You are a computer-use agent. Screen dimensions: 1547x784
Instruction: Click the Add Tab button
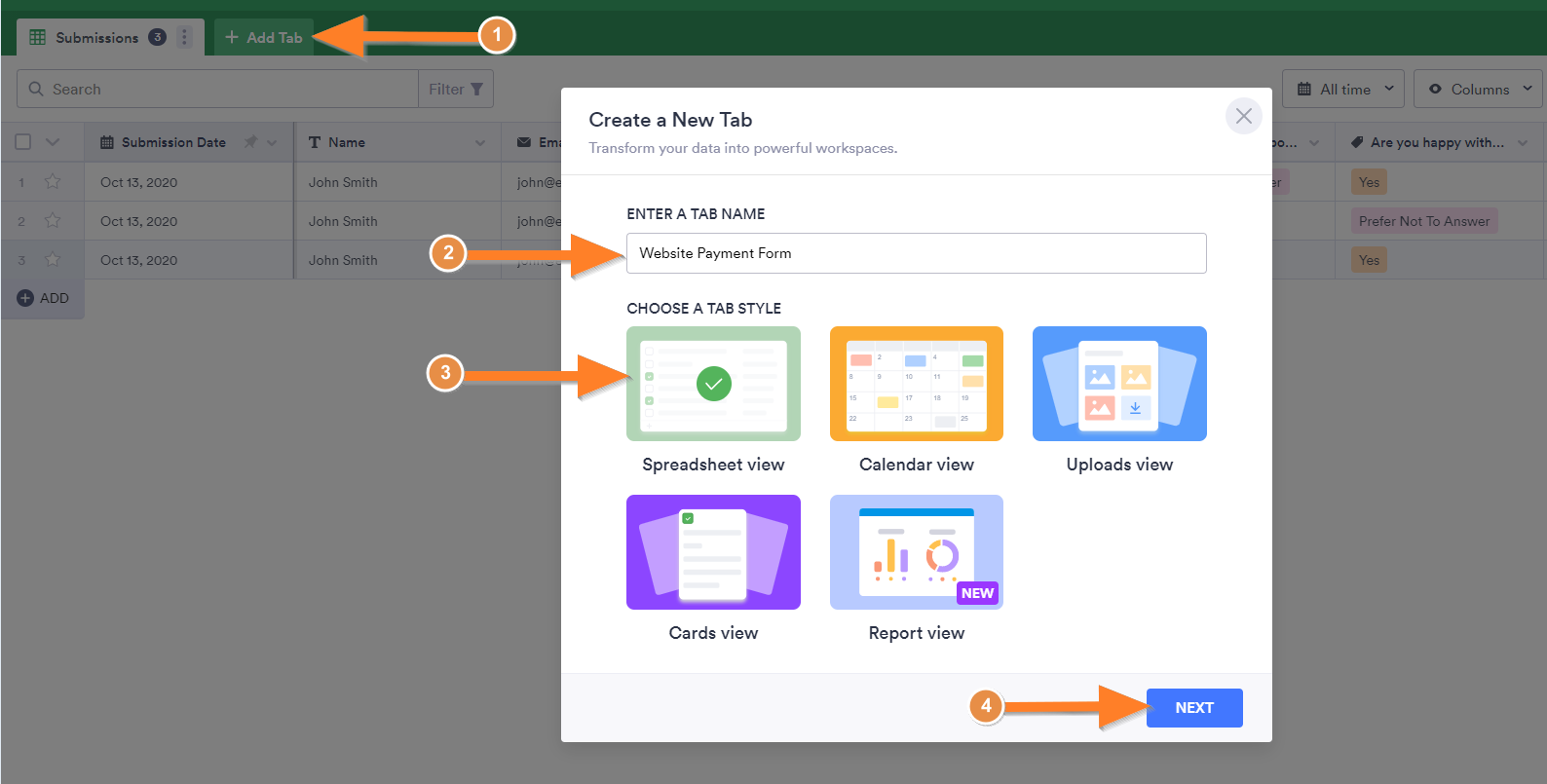tap(264, 37)
